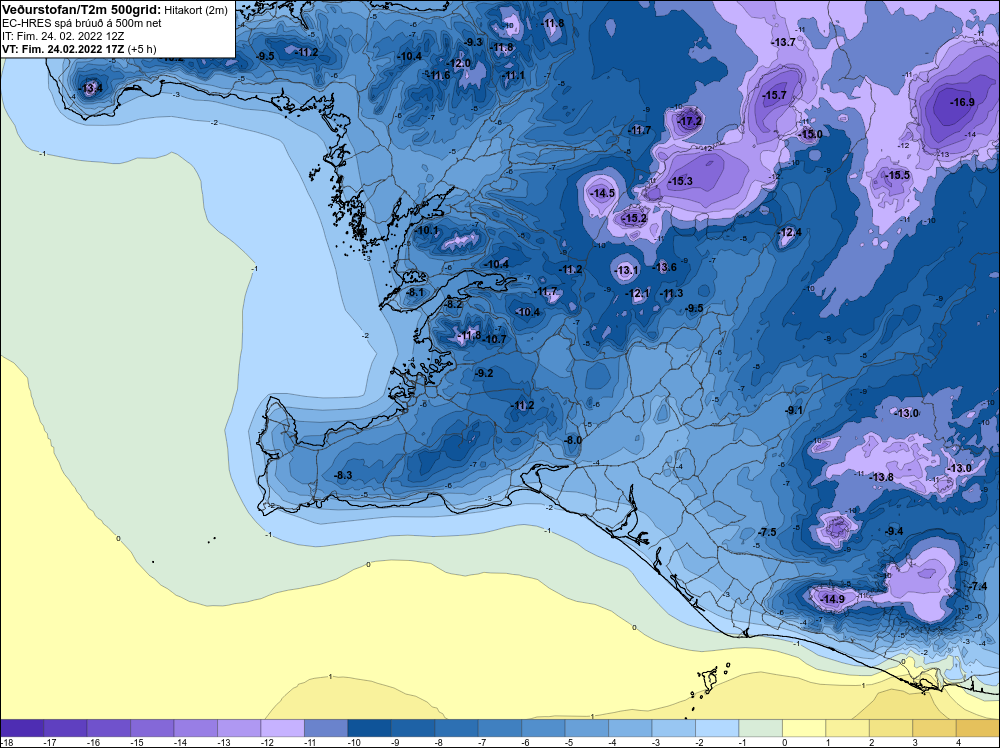
Task: Select legend swatch between 0 and 1
Action: tap(804, 728)
